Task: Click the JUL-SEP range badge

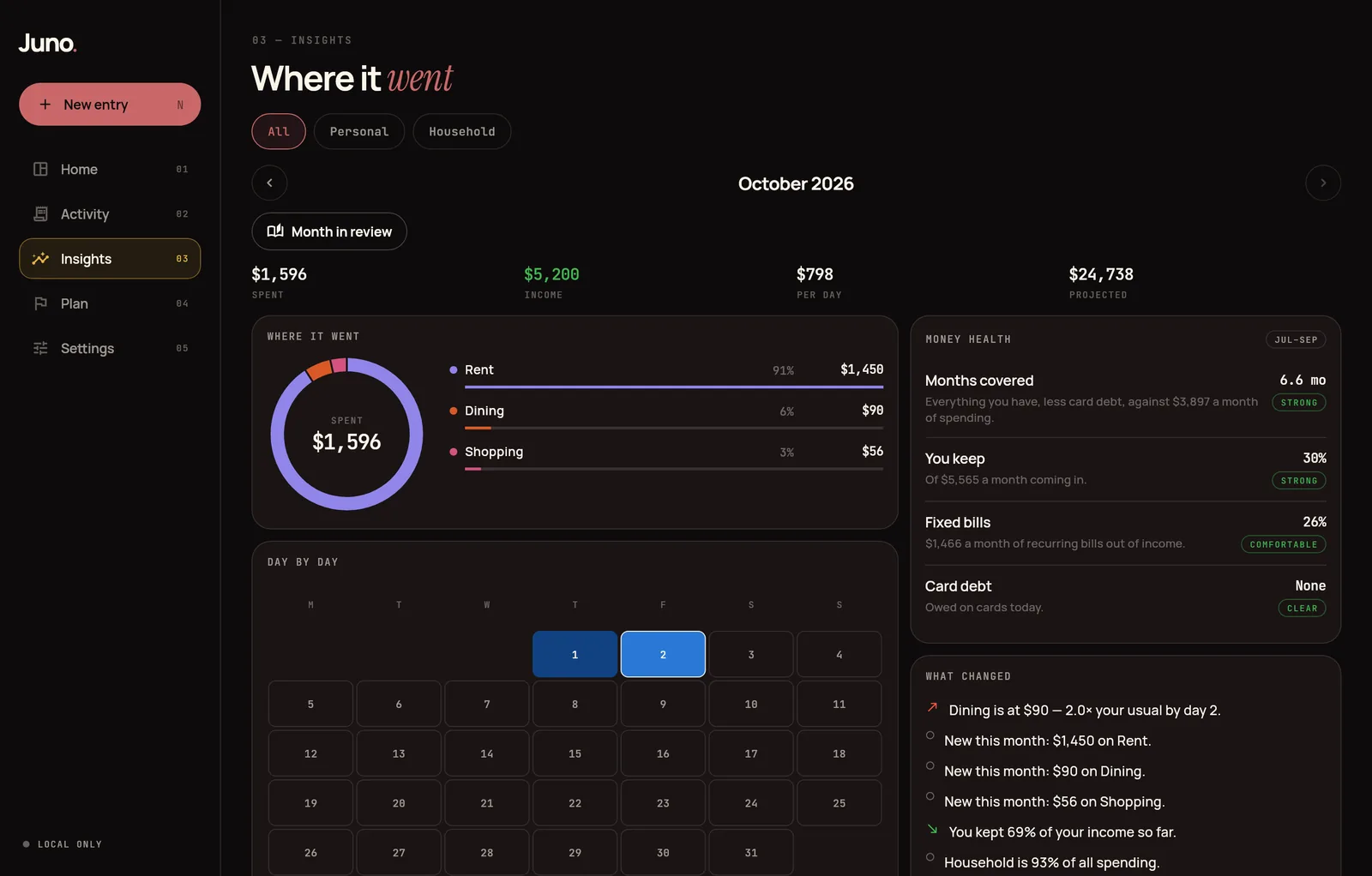Action: coord(1296,339)
